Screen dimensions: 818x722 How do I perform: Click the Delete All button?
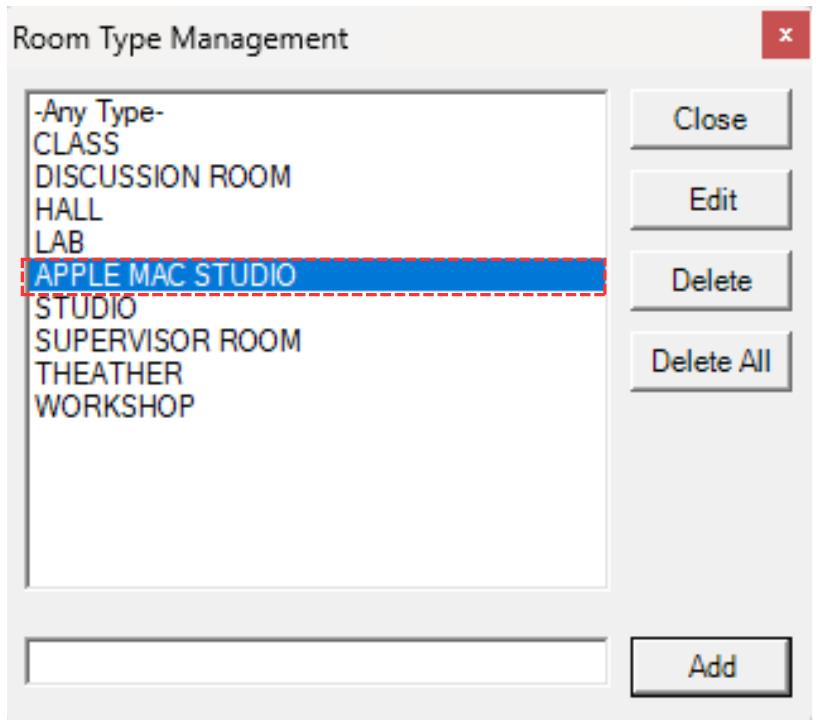coord(711,361)
